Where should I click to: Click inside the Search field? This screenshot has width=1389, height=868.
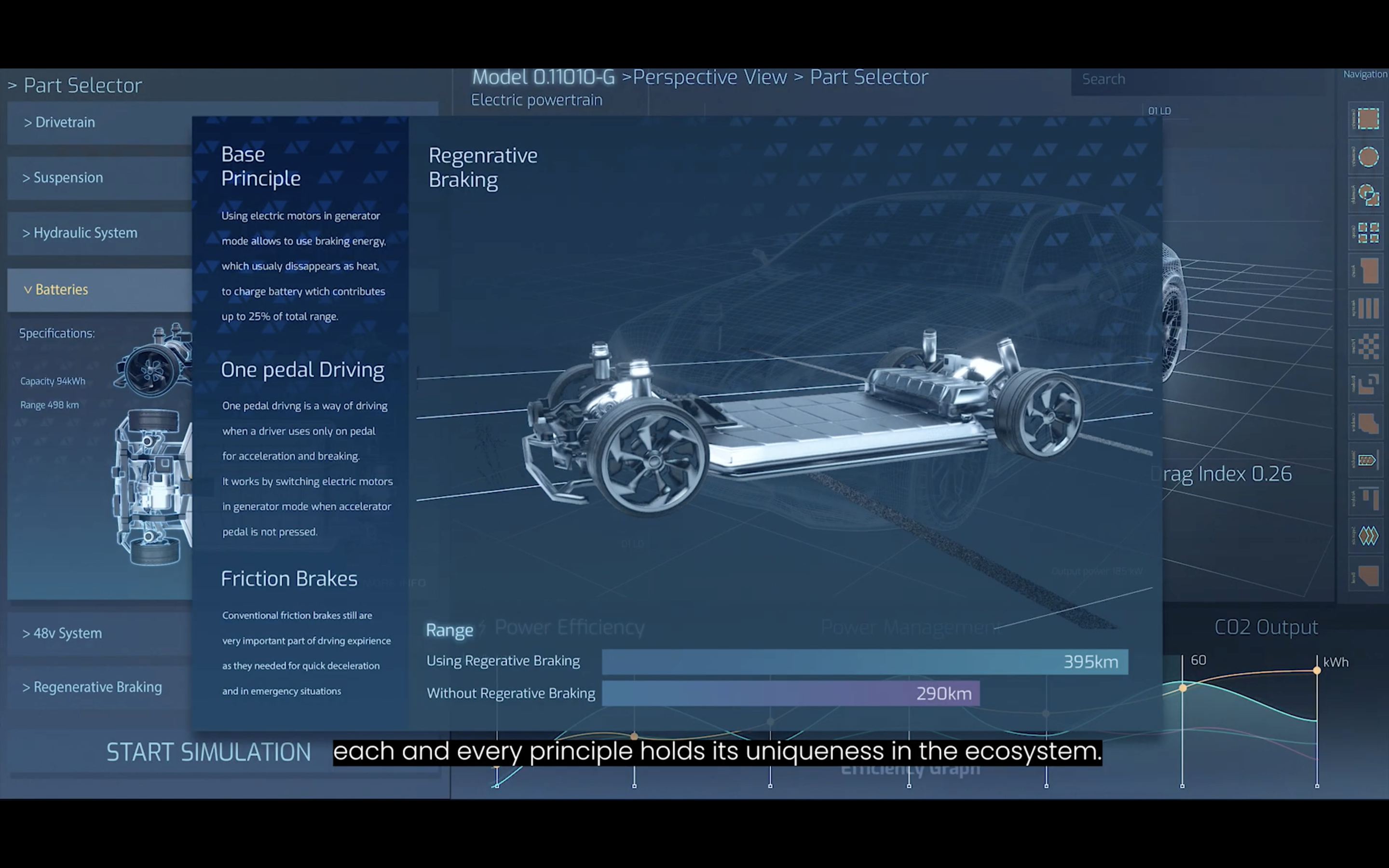click(x=1199, y=79)
